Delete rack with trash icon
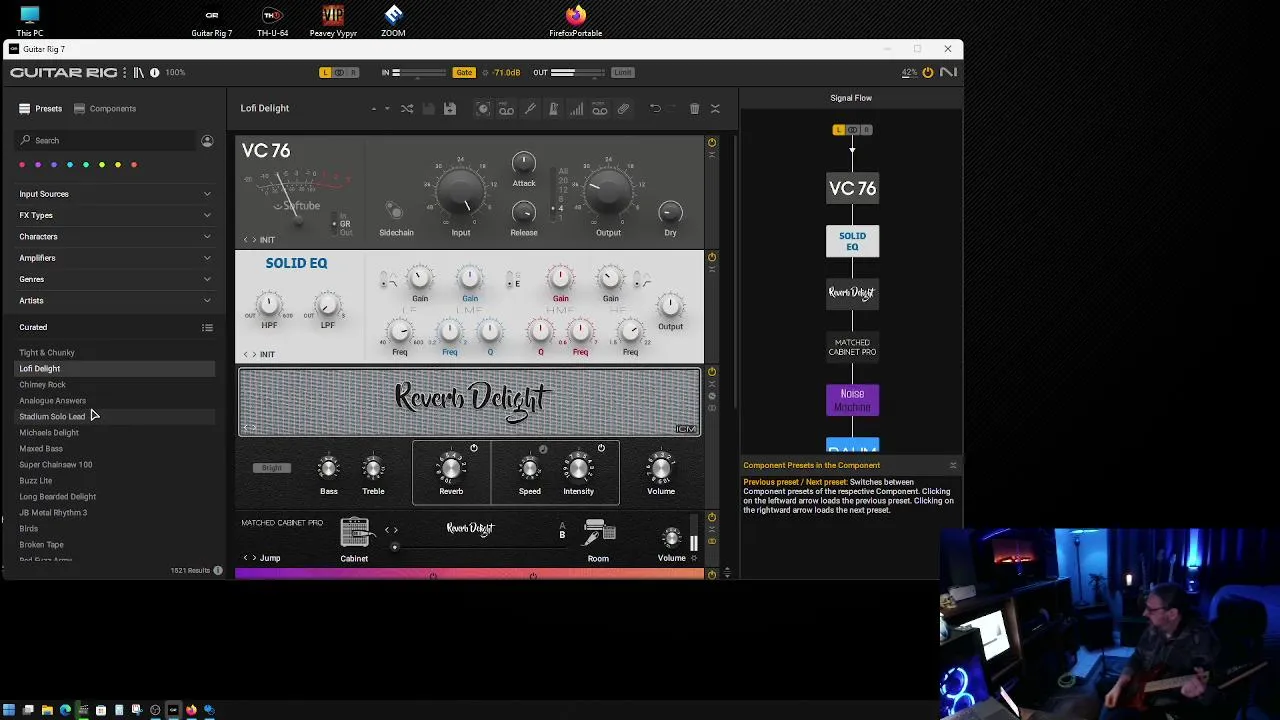Image resolution: width=1280 pixels, height=720 pixels. (x=695, y=109)
